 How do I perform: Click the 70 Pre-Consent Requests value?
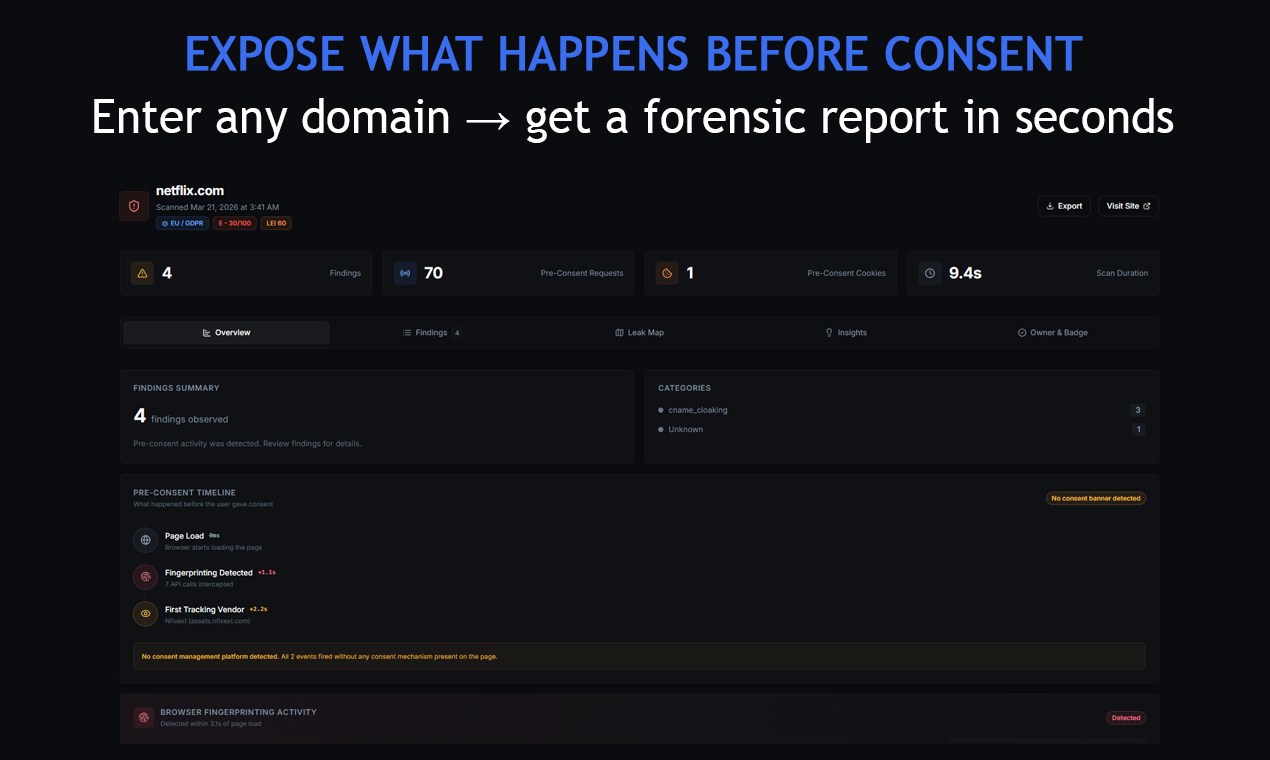(433, 273)
